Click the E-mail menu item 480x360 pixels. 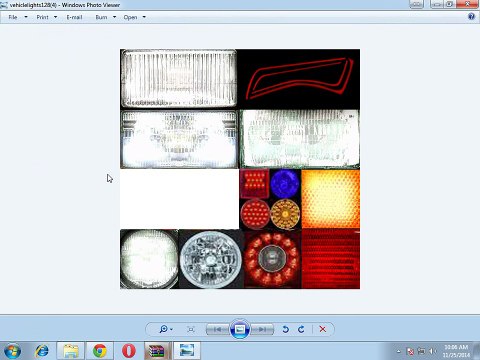tap(74, 17)
